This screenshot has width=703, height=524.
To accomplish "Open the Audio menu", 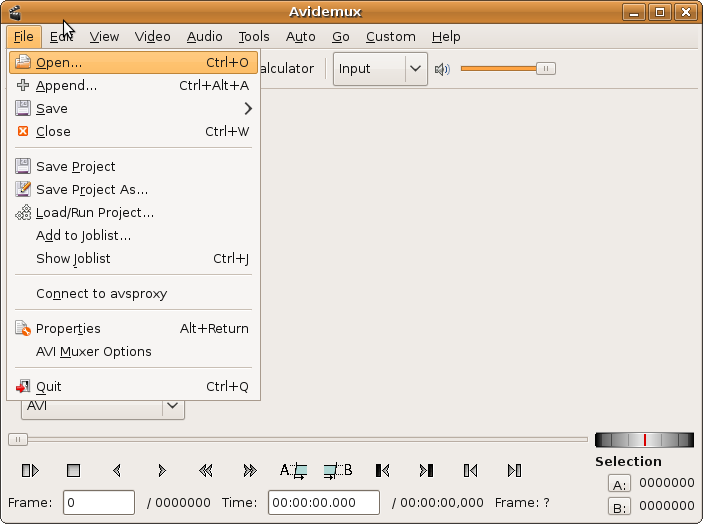I will pos(204,37).
